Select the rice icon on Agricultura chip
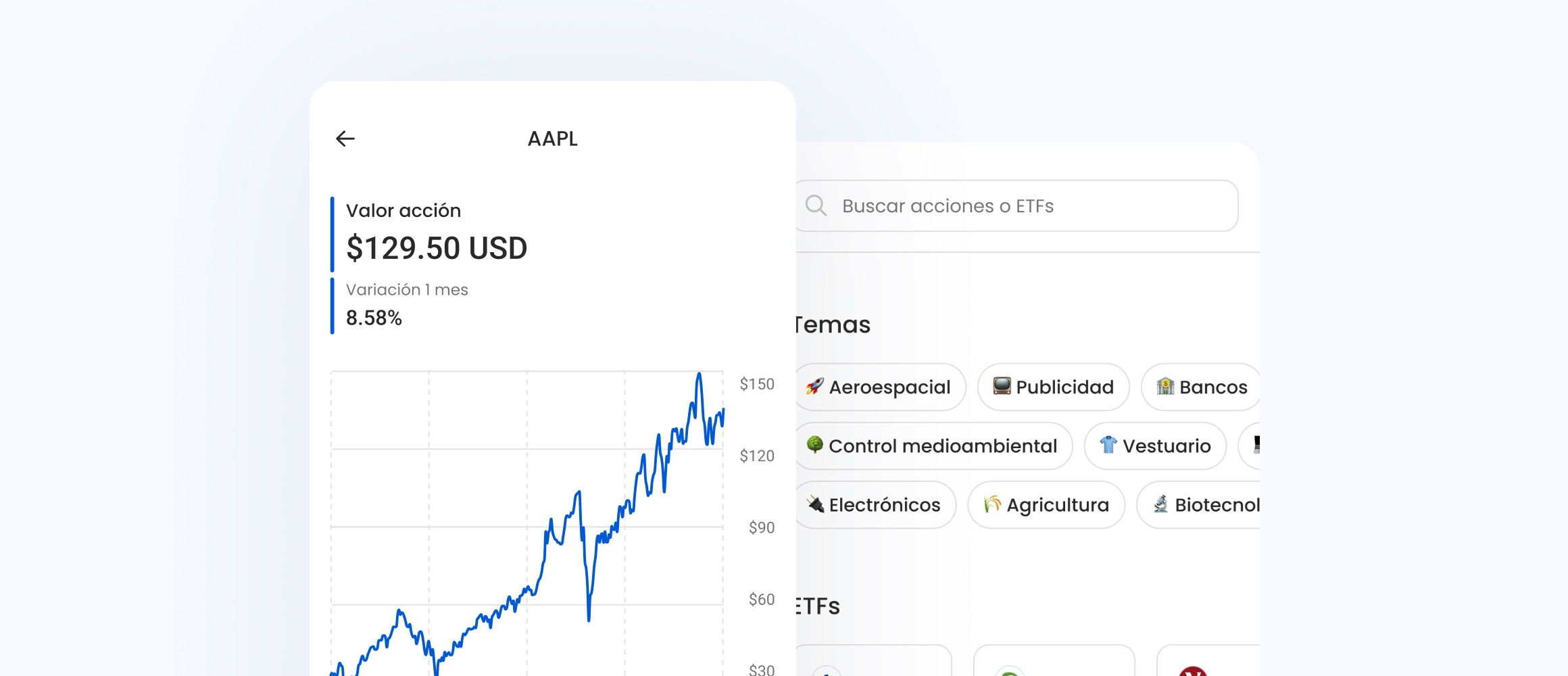 point(991,504)
